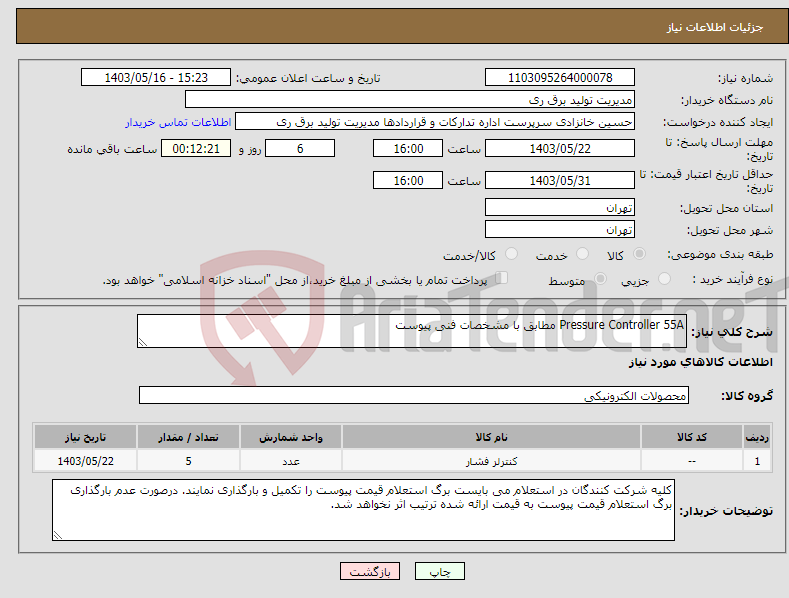Click the announcement date field 1403/05/16 - 15:23
Image resolution: width=789 pixels, height=598 pixels.
(156, 78)
